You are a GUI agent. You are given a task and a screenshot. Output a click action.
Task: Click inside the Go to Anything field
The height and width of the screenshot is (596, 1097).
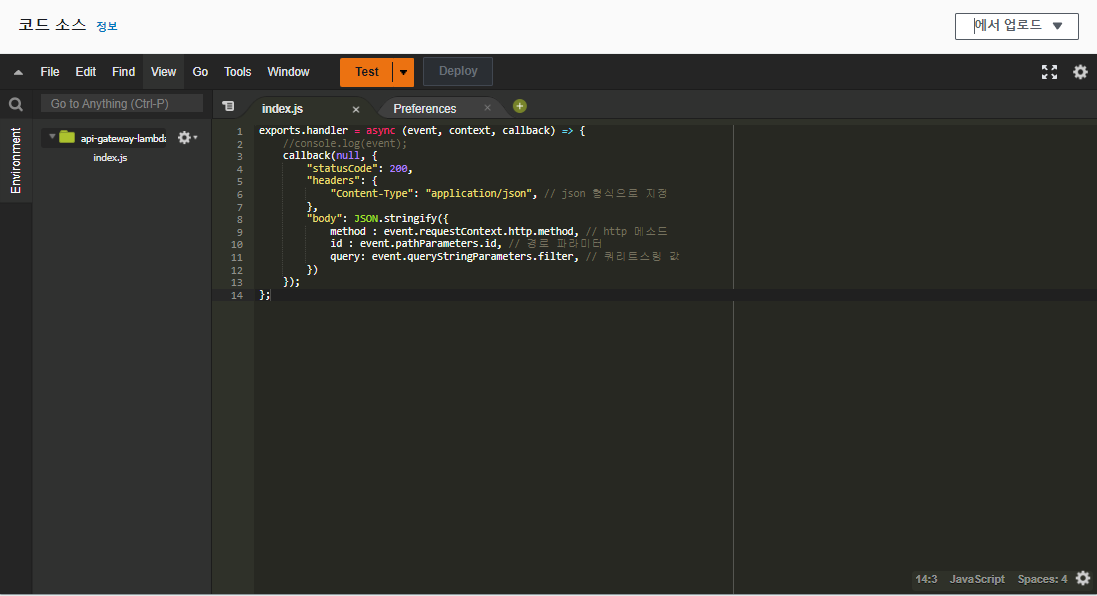(x=120, y=103)
